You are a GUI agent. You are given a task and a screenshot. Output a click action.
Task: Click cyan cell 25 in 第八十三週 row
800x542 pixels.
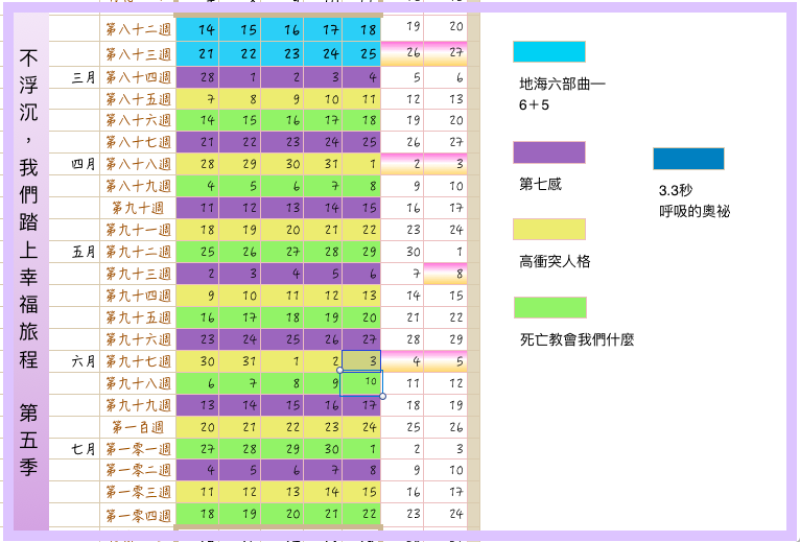(x=361, y=54)
